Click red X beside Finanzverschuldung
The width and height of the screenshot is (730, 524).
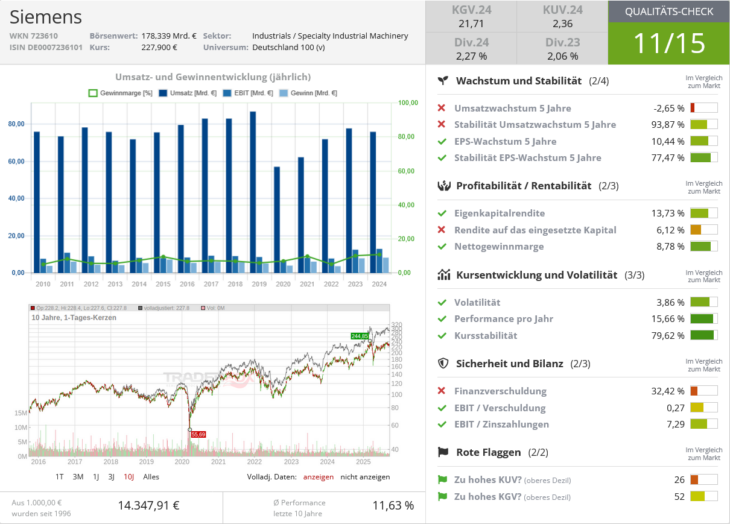(x=441, y=391)
